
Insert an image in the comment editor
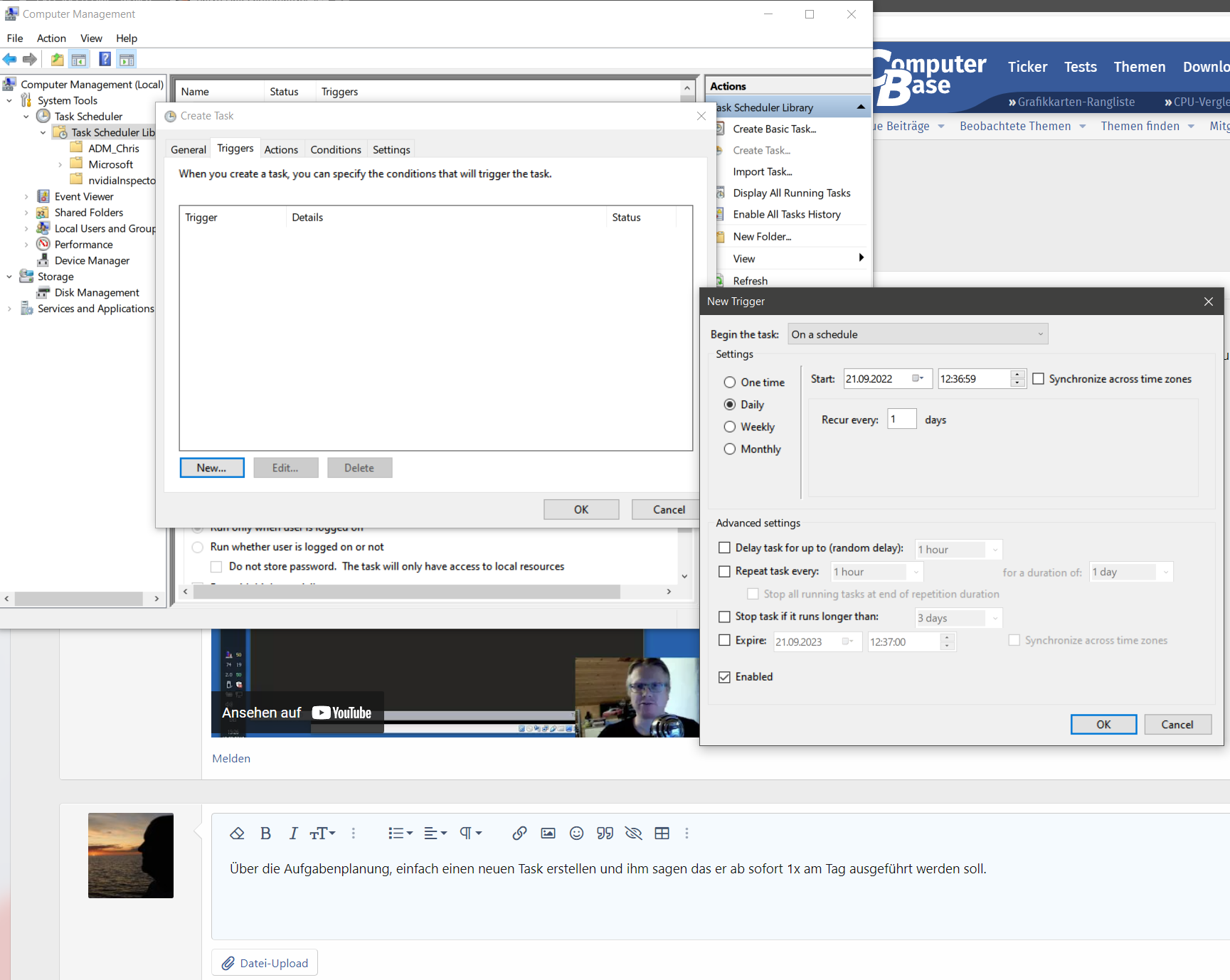[548, 833]
